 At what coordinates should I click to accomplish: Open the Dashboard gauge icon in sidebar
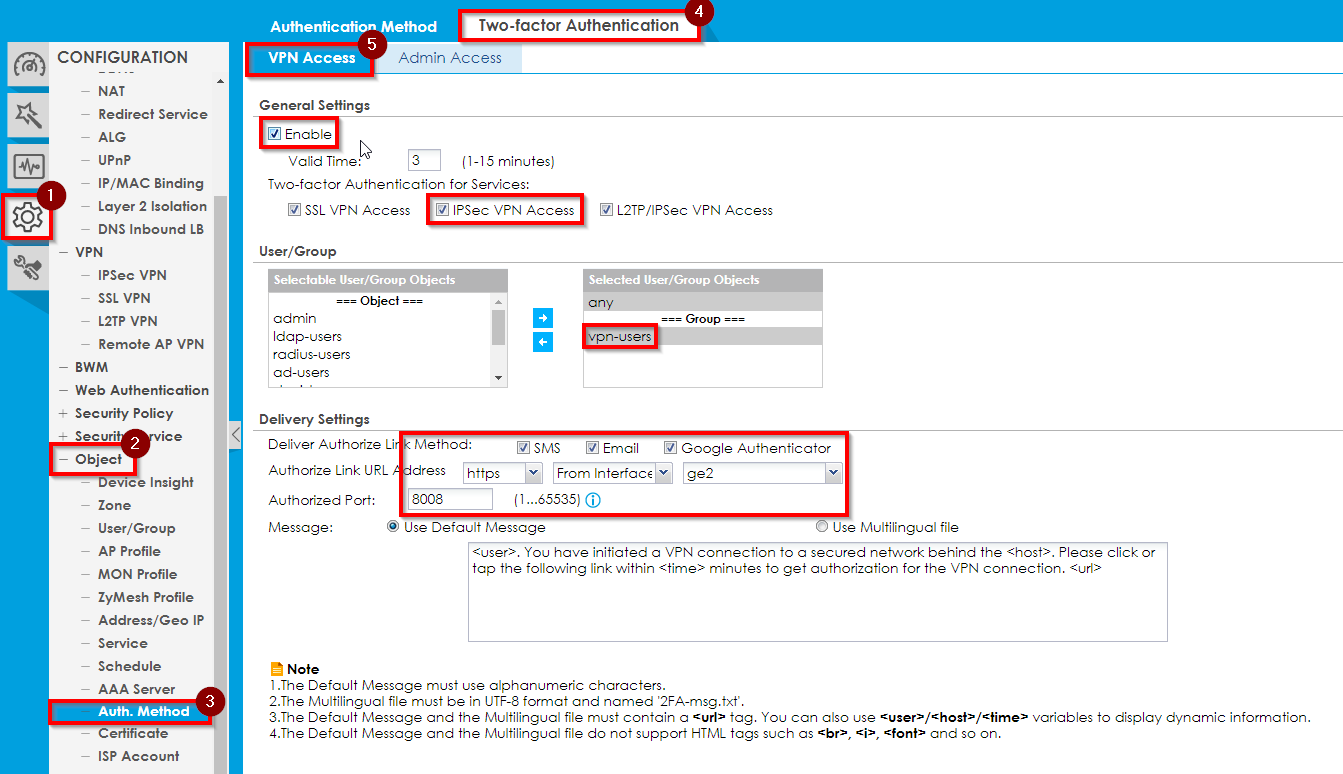coord(27,66)
